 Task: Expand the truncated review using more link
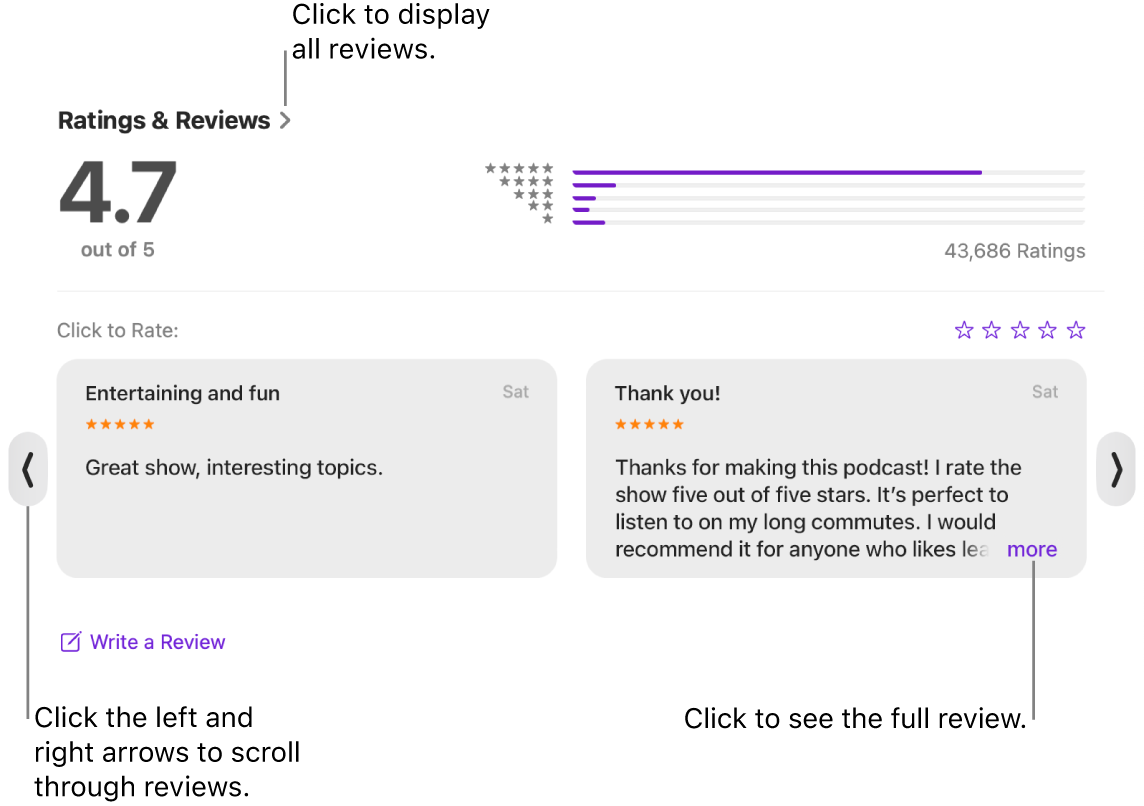pyautogui.click(x=1031, y=549)
